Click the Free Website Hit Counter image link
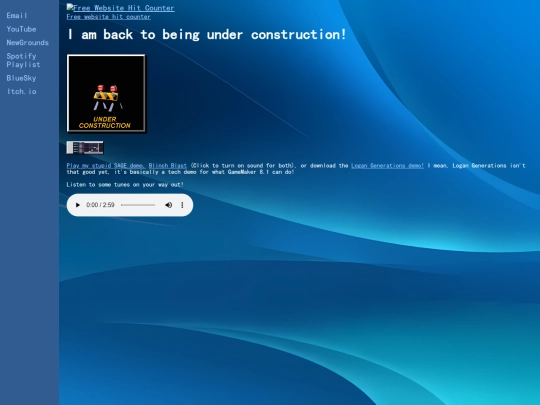This screenshot has width=540, height=405. pos(121,8)
